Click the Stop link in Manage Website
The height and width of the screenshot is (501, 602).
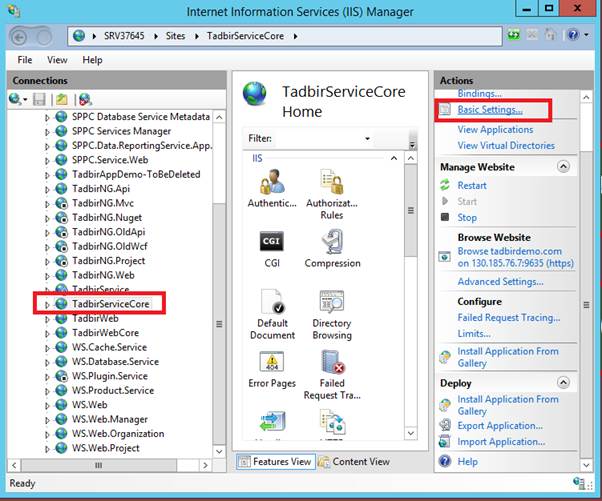(x=467, y=218)
